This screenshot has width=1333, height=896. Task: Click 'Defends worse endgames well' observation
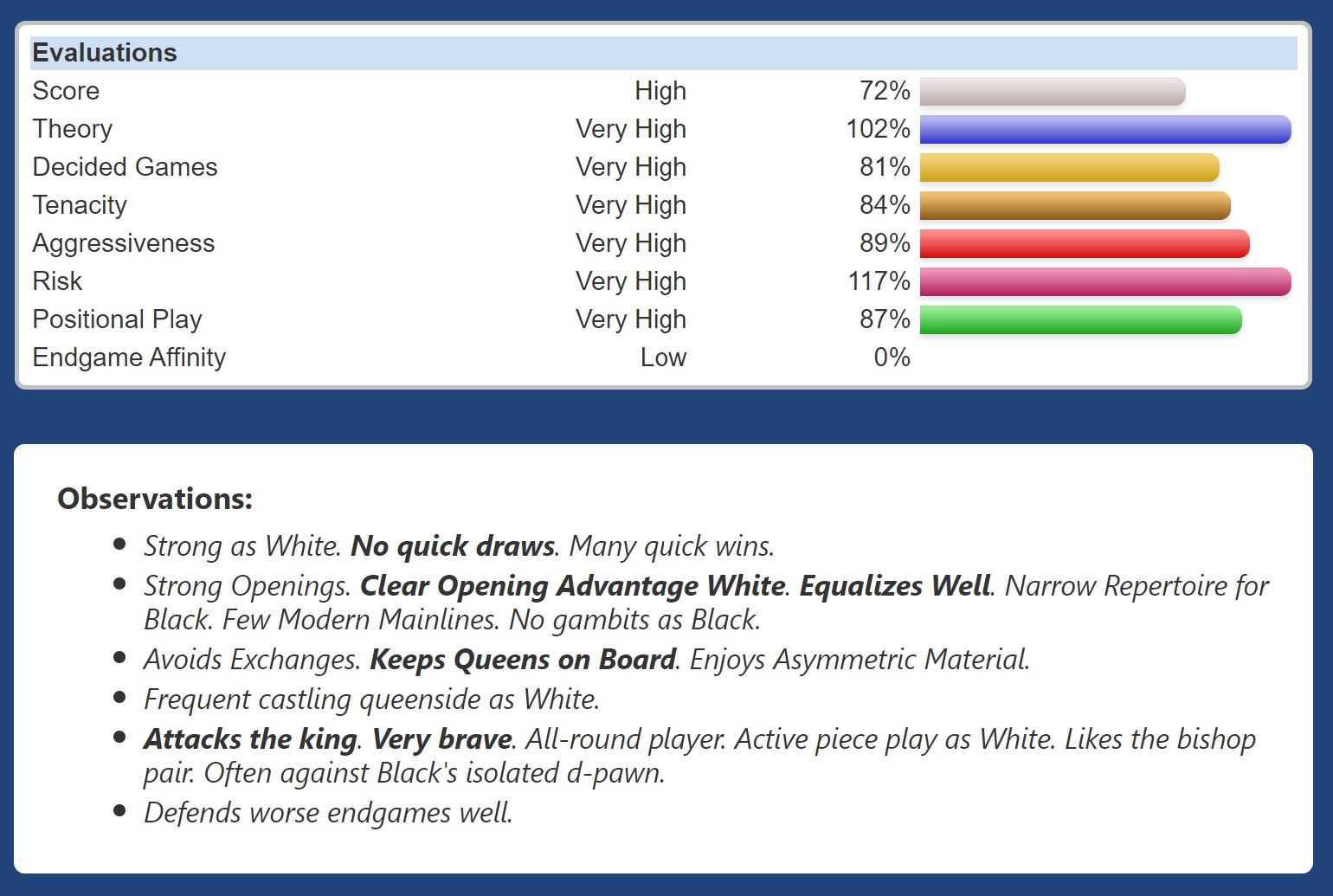click(x=328, y=813)
